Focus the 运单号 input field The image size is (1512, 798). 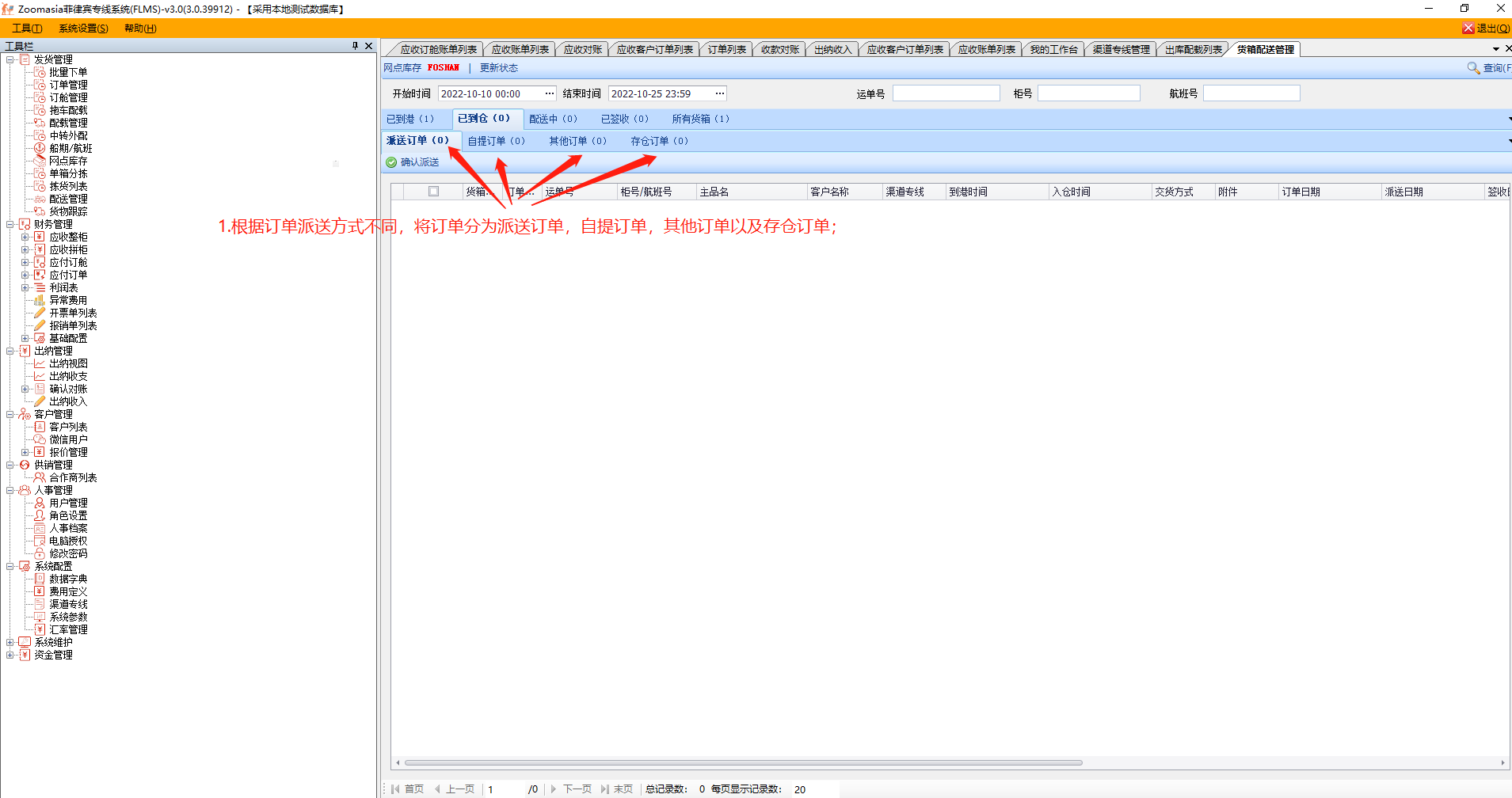tap(946, 93)
